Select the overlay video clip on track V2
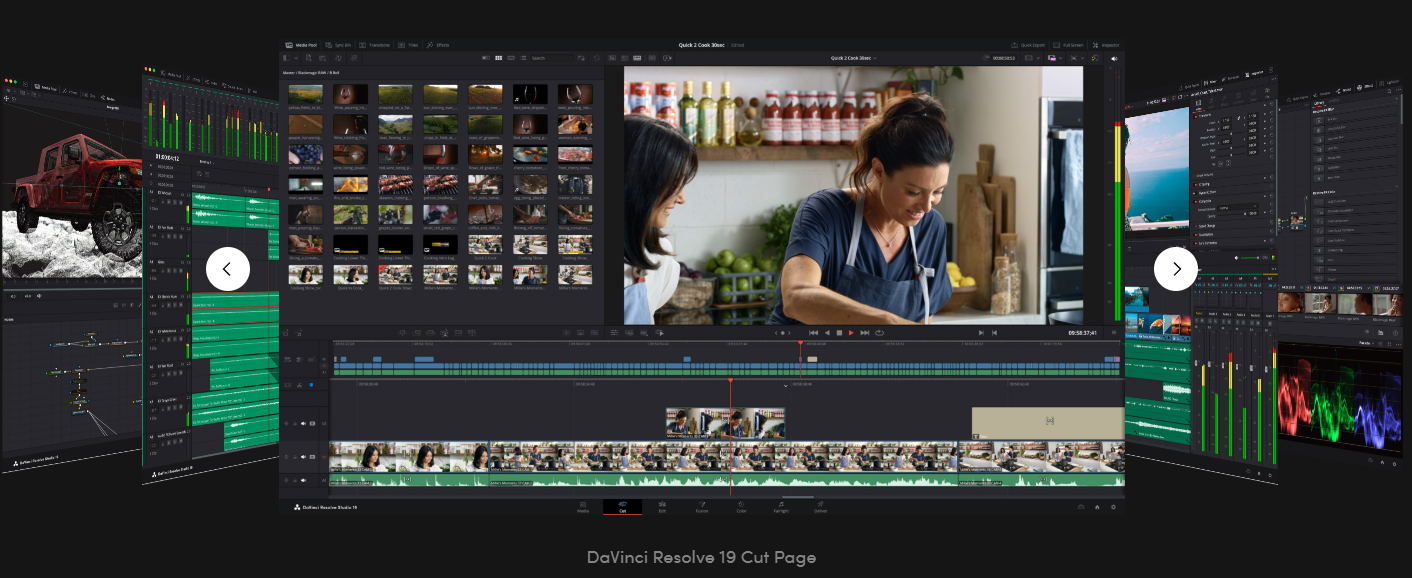The width and height of the screenshot is (1412, 578). tap(725, 423)
